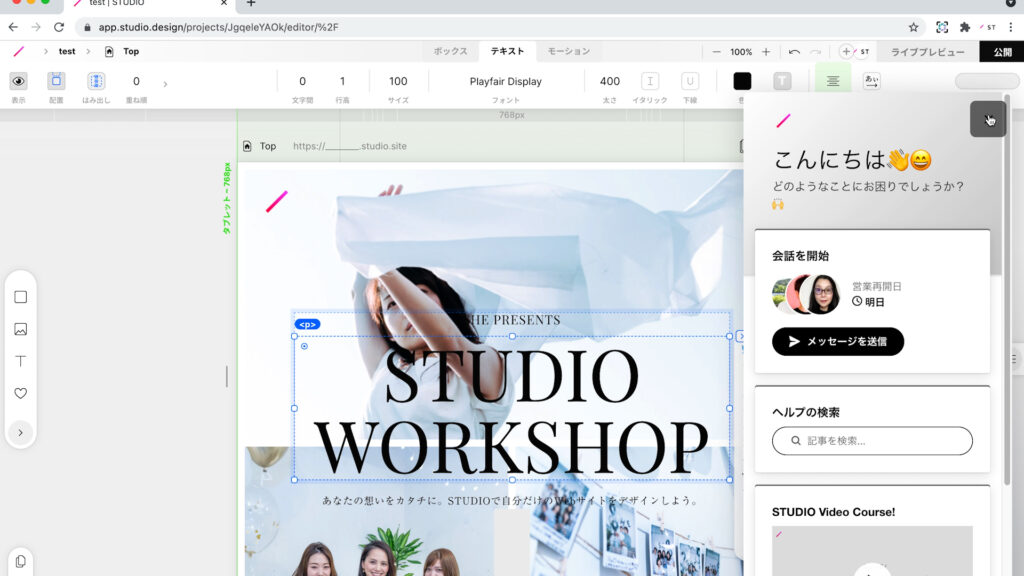Open the pages icon at bottom left
Screen dimensions: 1024x576
click(20, 561)
